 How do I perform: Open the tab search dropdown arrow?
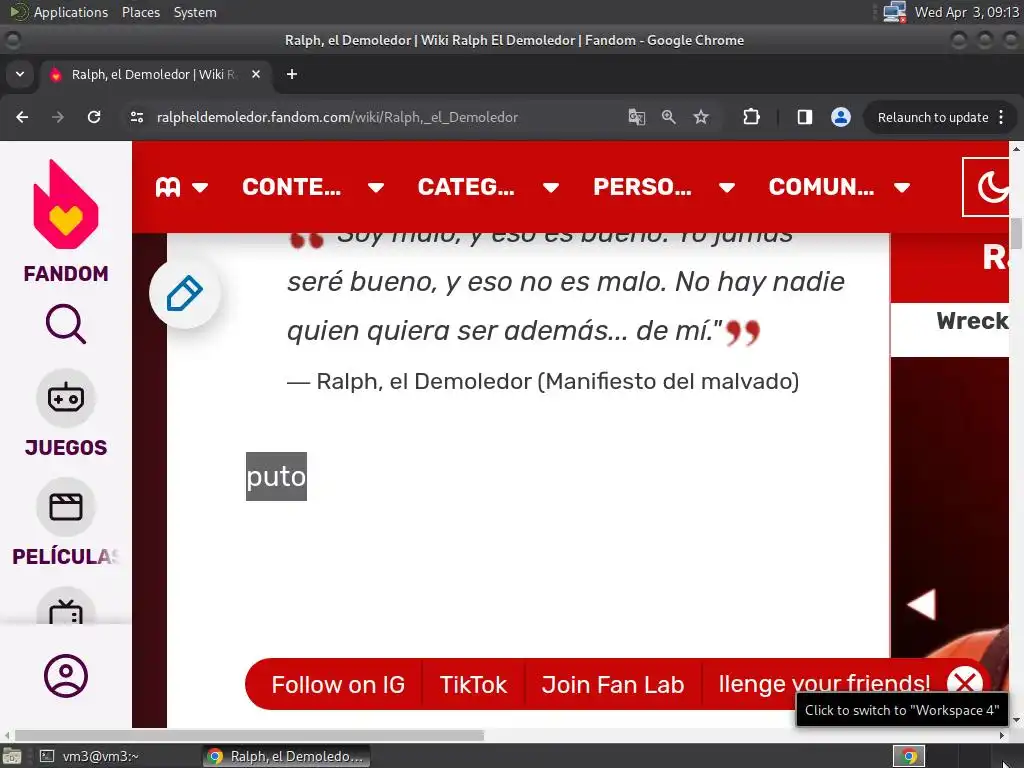[20, 74]
